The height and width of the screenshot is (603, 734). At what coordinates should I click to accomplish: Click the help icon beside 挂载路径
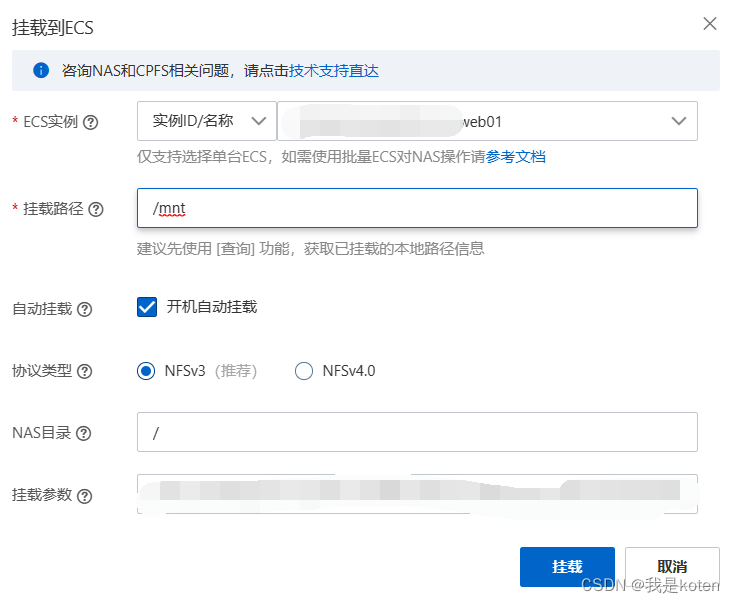(x=96, y=210)
